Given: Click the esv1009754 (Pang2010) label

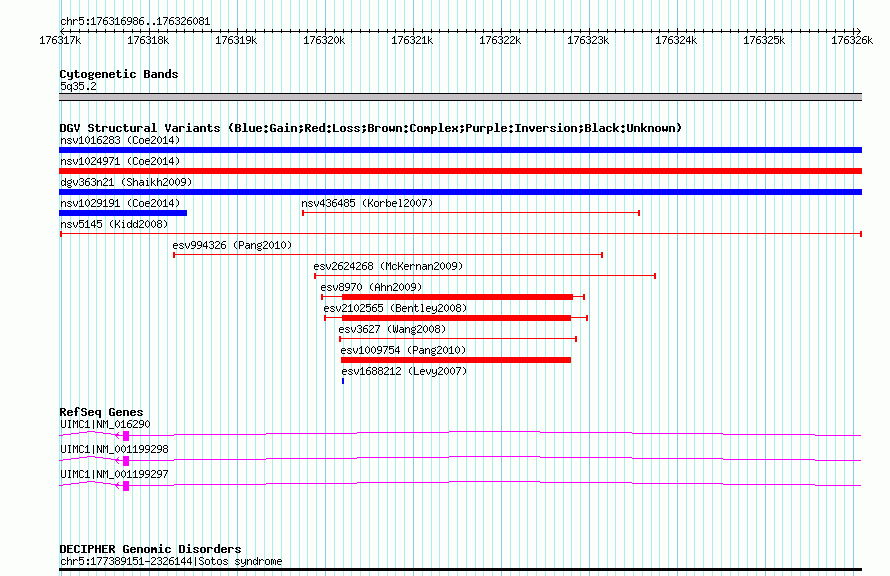Looking at the screenshot, I should [403, 350].
